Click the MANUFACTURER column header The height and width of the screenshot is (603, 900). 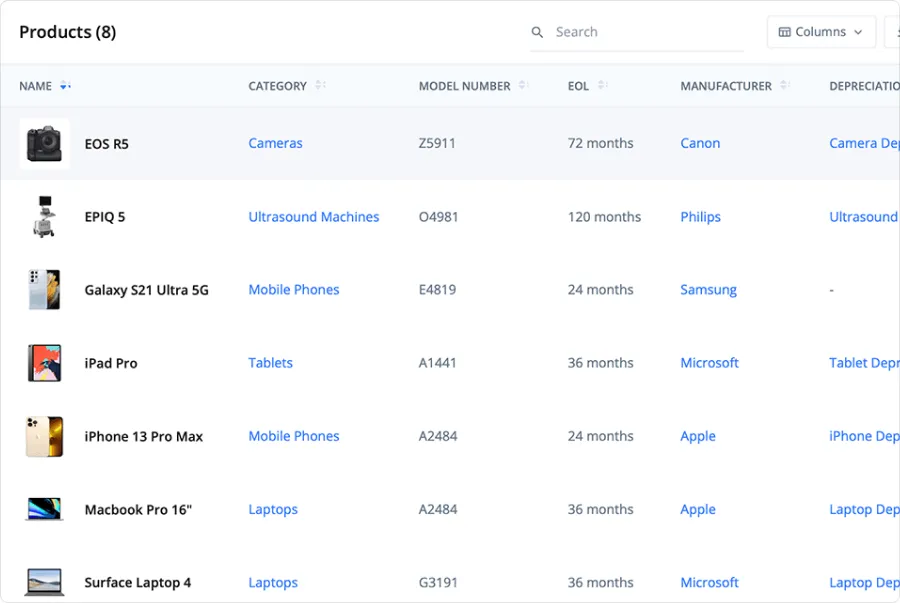click(726, 86)
